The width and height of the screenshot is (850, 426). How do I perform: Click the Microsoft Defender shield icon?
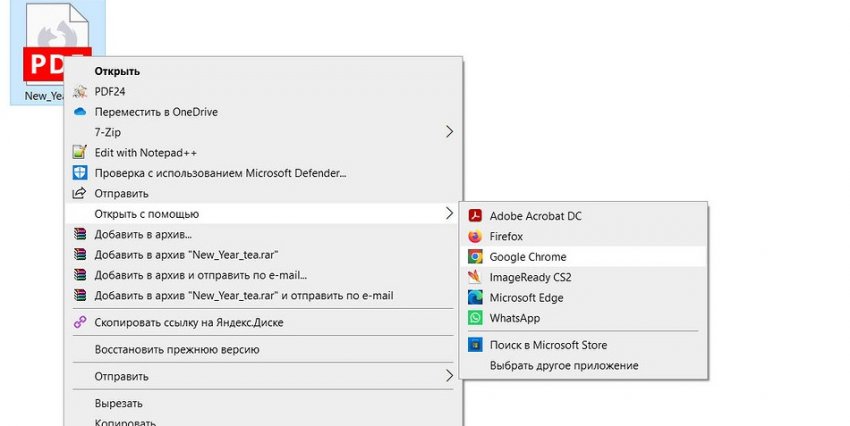point(80,173)
